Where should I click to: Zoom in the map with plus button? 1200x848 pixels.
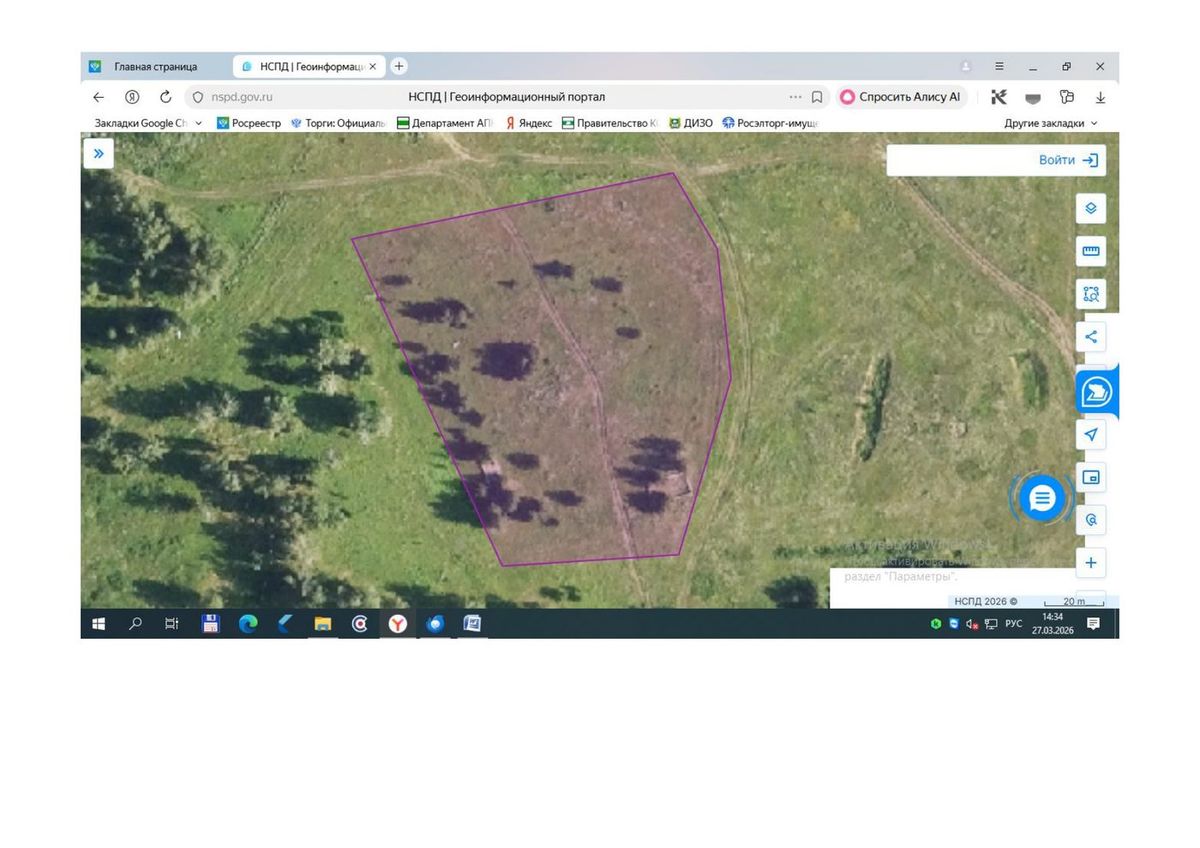(1091, 563)
